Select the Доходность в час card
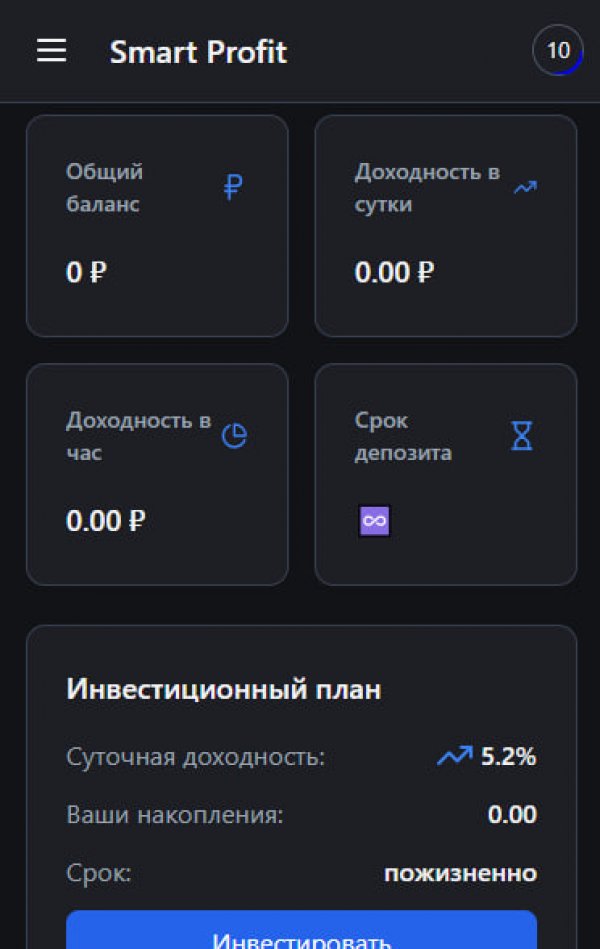The width and height of the screenshot is (600, 949). pos(156,475)
